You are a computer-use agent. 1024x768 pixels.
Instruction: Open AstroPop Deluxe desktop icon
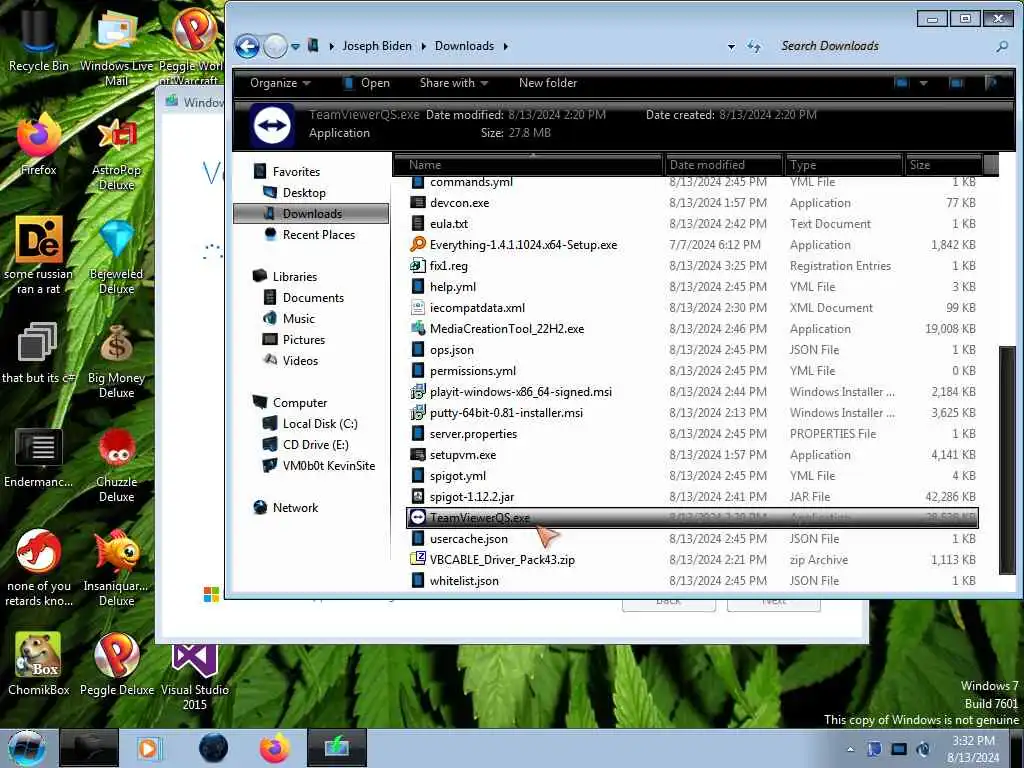(x=116, y=153)
